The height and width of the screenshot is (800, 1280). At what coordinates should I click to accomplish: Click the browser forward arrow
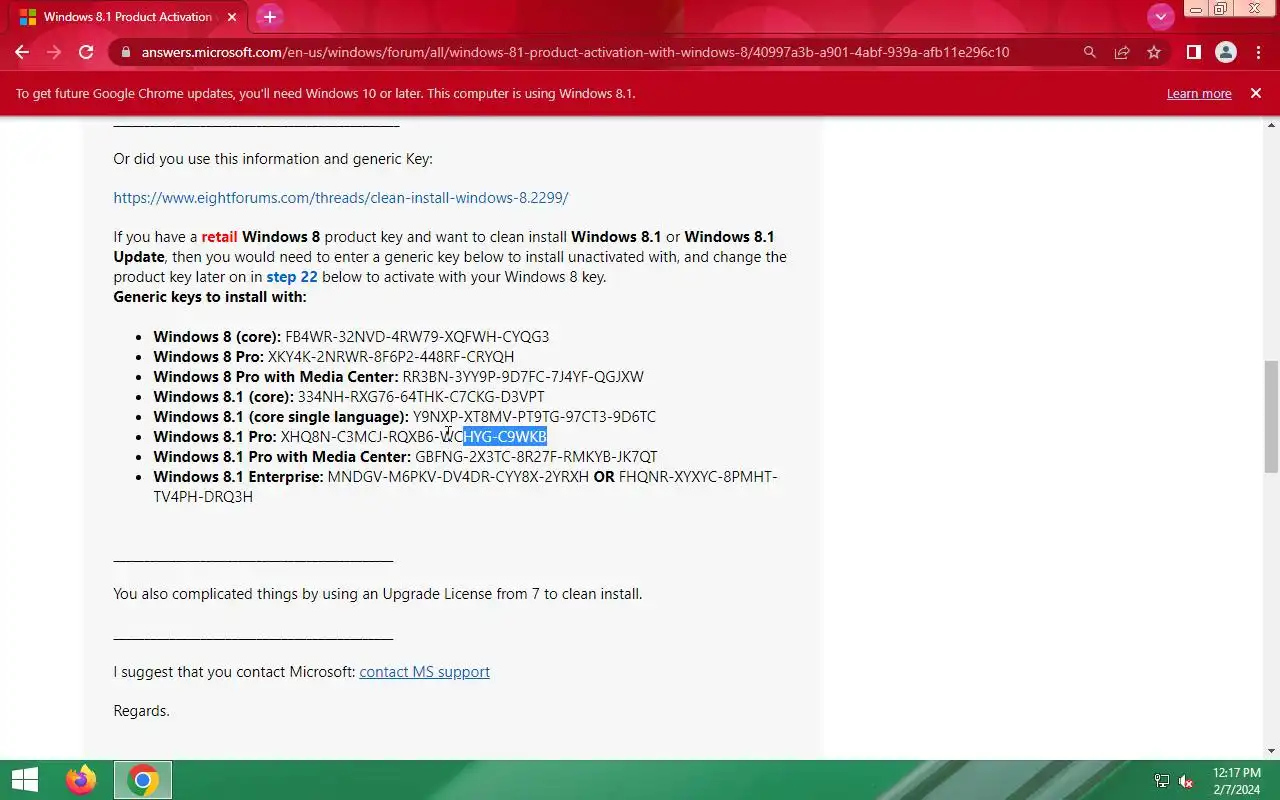tap(54, 52)
